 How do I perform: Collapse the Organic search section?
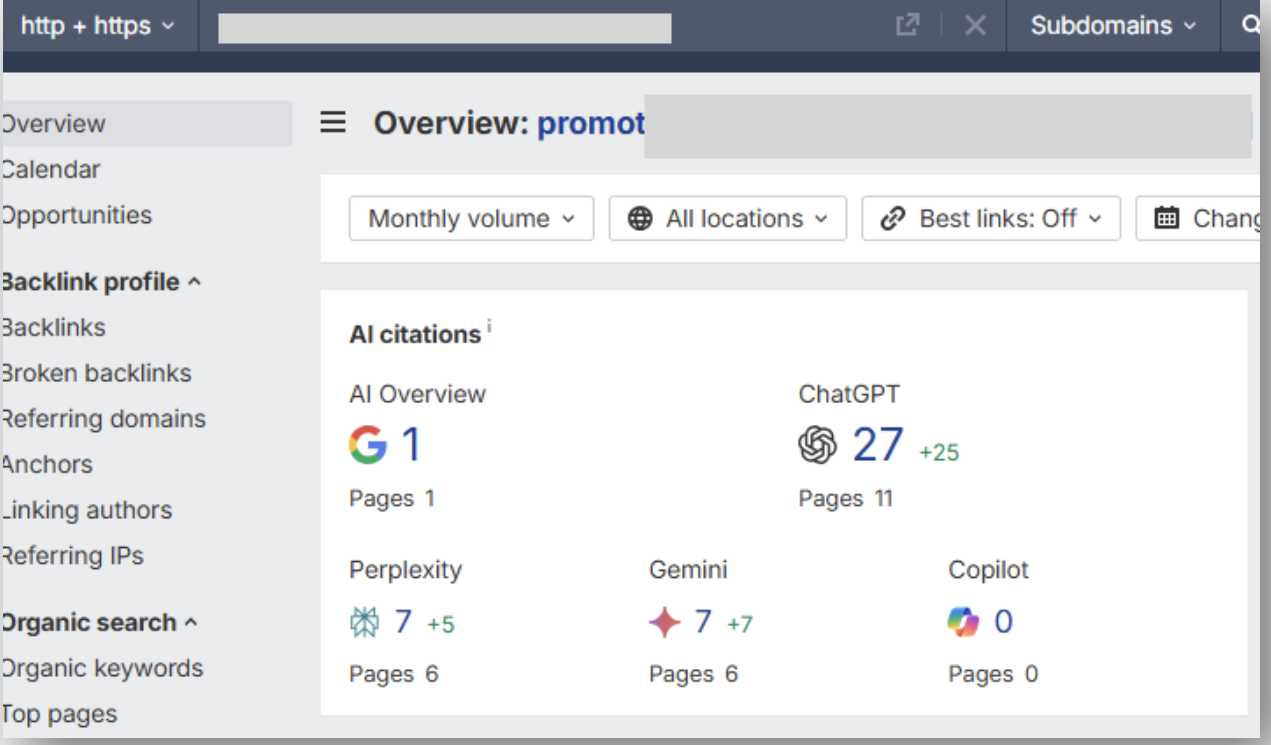pyautogui.click(x=98, y=623)
